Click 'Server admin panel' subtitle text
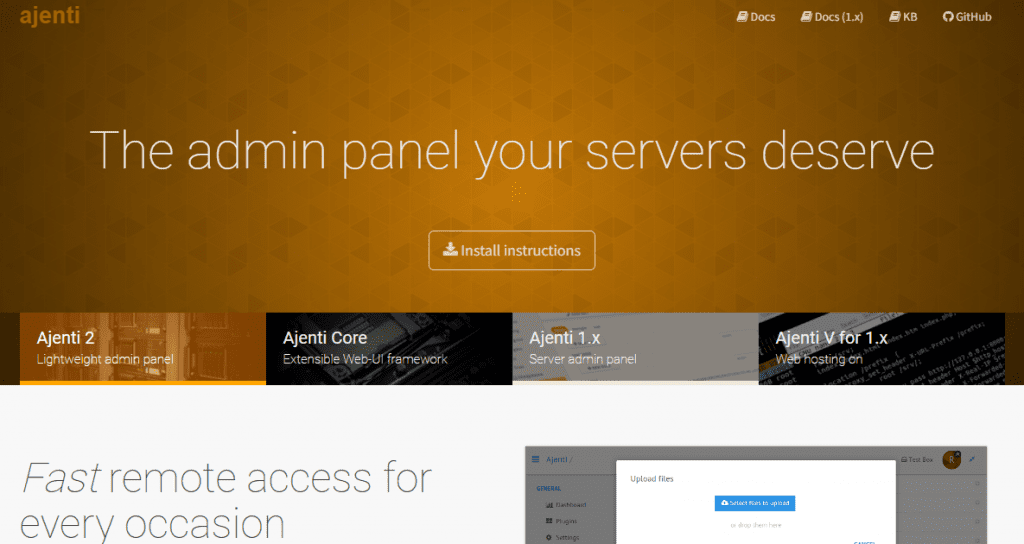1024x544 pixels. coord(583,359)
